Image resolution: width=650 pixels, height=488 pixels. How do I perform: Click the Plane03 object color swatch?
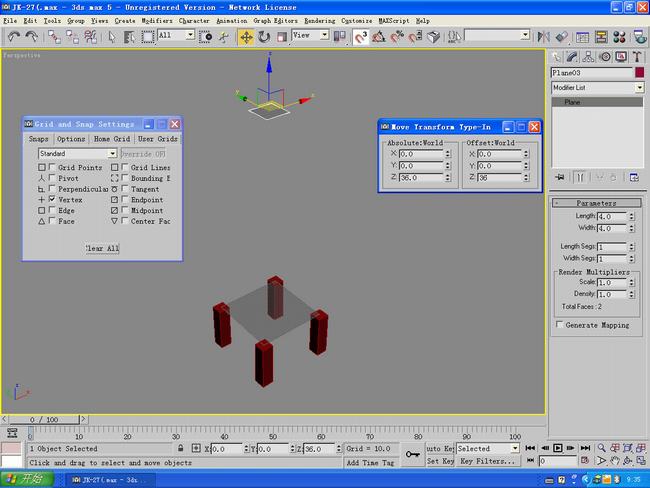[x=640, y=73]
